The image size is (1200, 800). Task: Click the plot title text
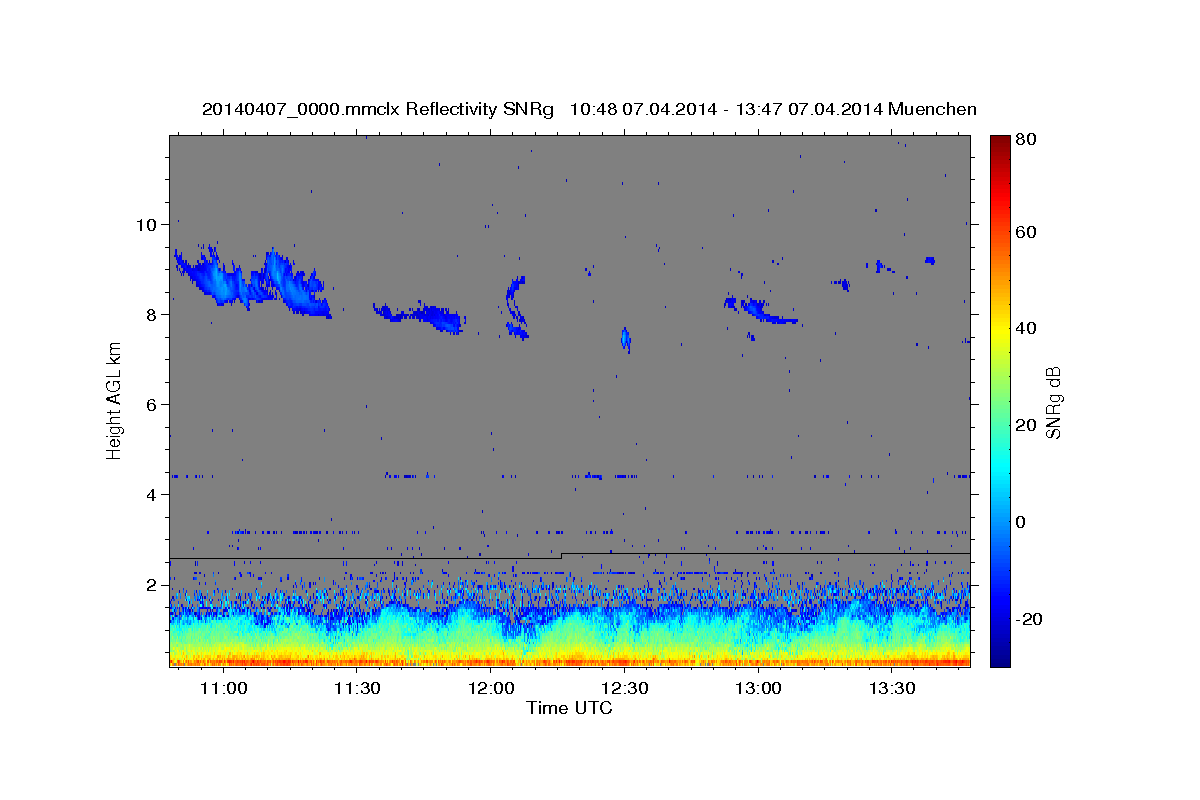[589, 109]
